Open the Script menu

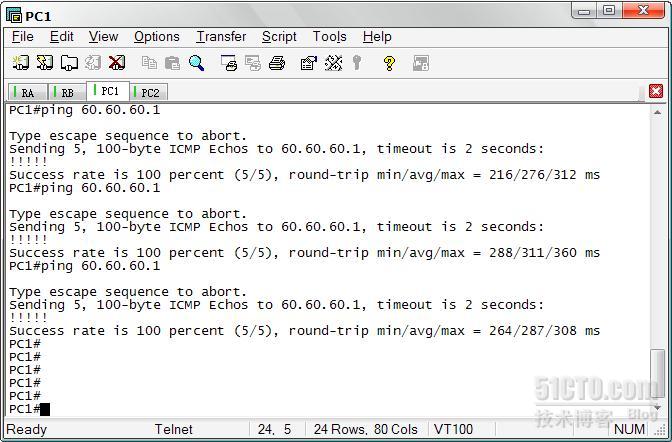[x=279, y=37]
